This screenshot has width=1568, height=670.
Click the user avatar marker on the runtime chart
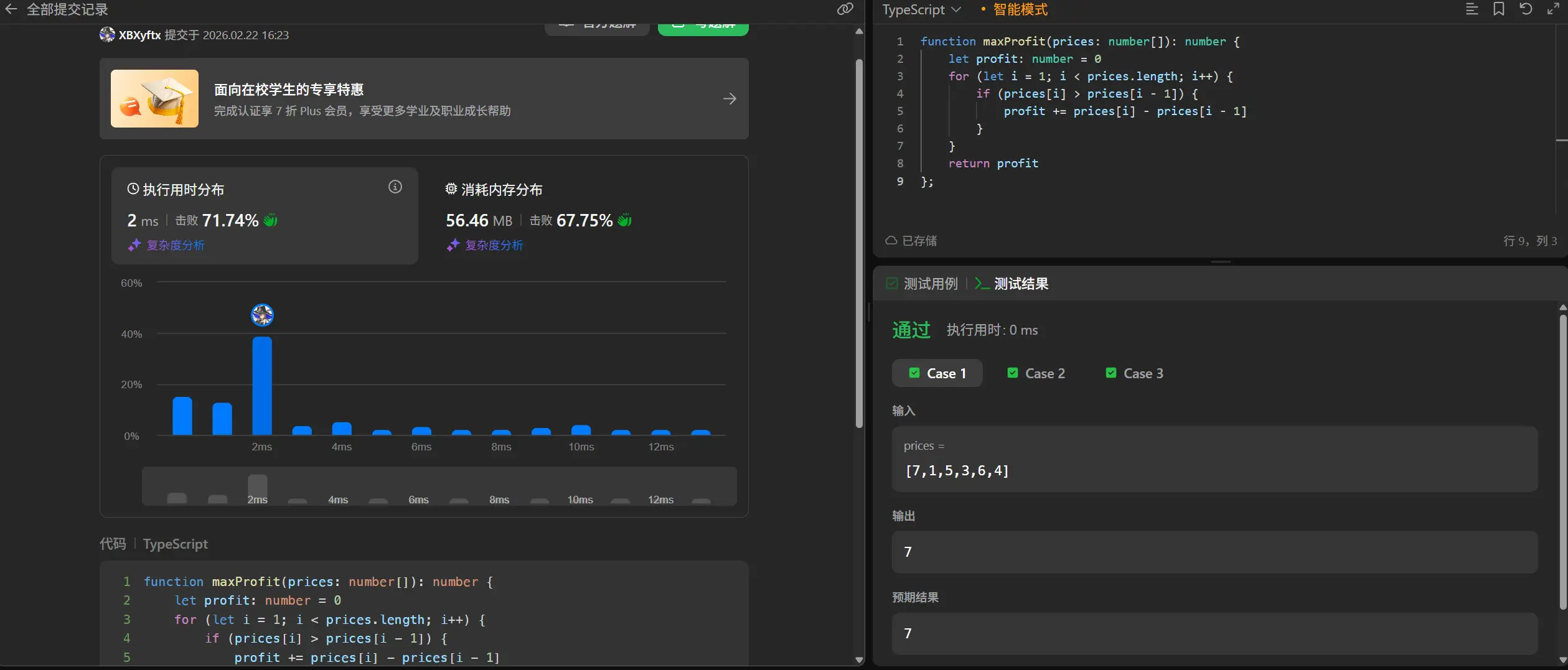click(x=262, y=315)
